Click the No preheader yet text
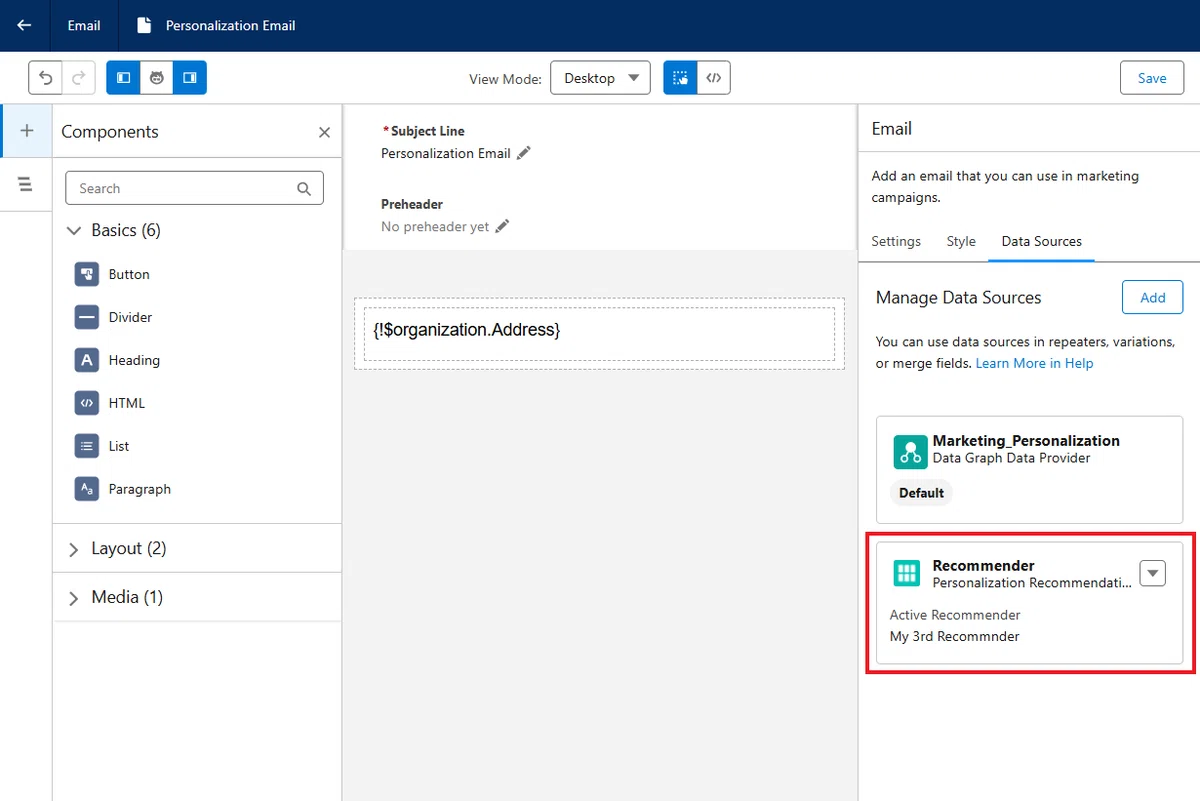Viewport: 1200px width, 801px height. (435, 227)
